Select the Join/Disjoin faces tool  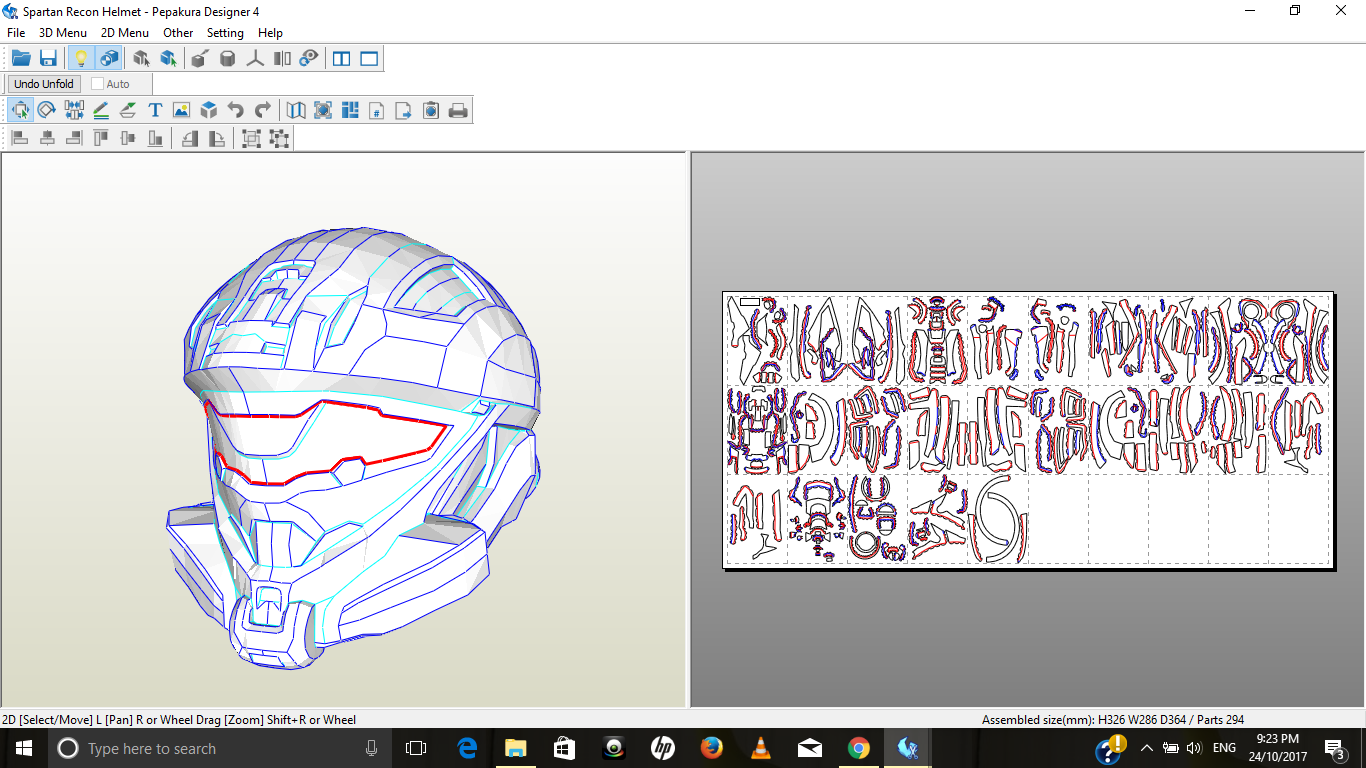click(74, 110)
